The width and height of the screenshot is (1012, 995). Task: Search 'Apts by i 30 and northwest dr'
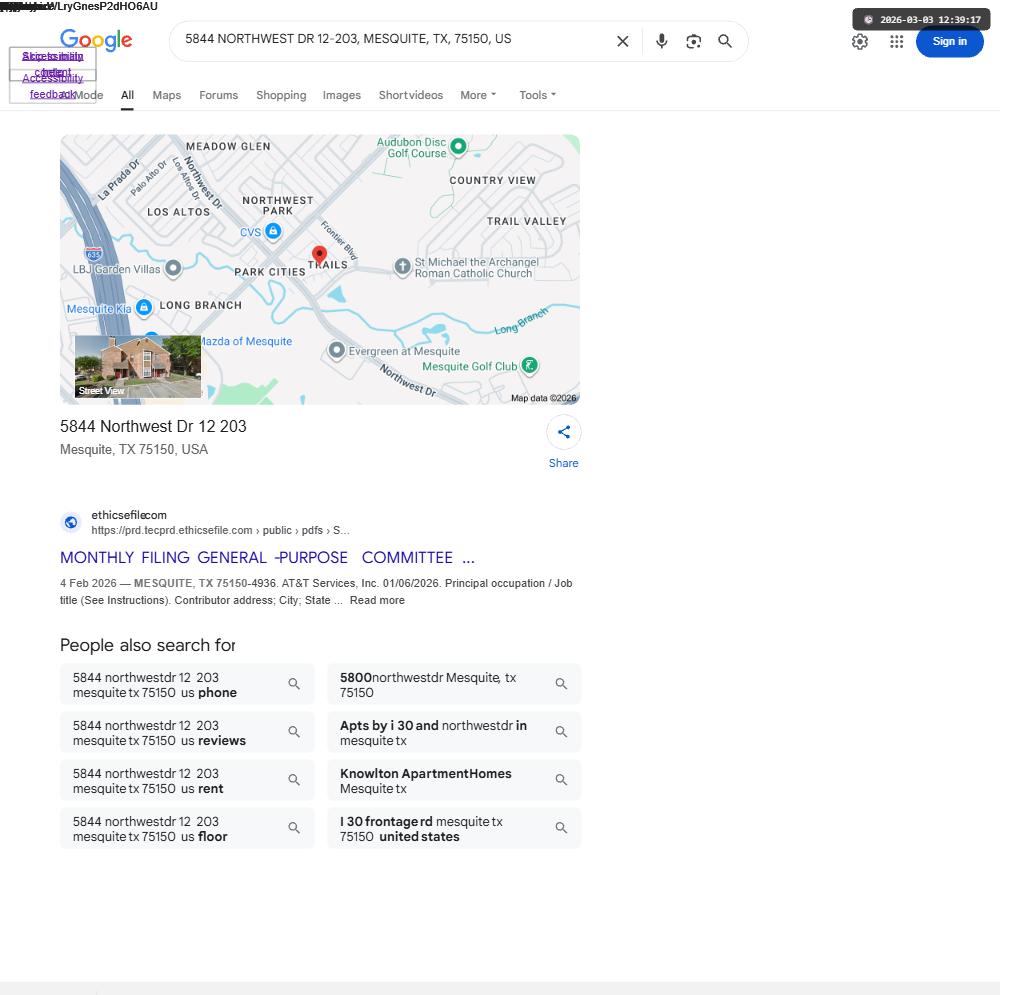pos(454,732)
